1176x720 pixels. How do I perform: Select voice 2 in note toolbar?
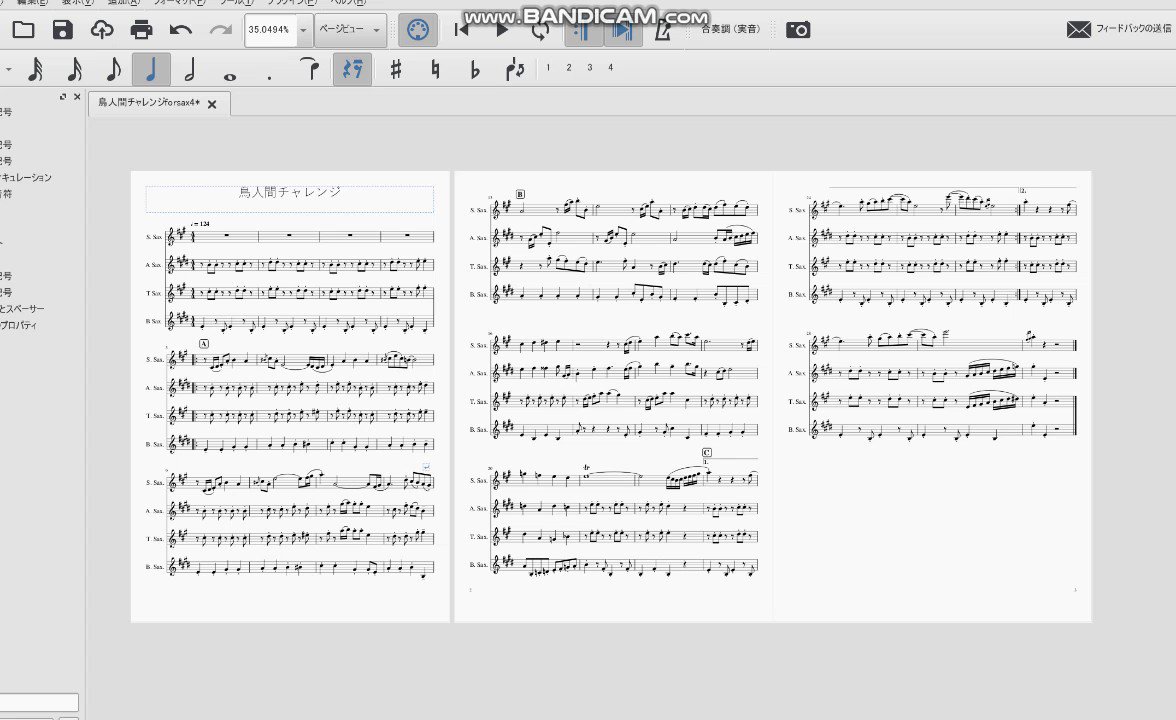pyautogui.click(x=569, y=68)
